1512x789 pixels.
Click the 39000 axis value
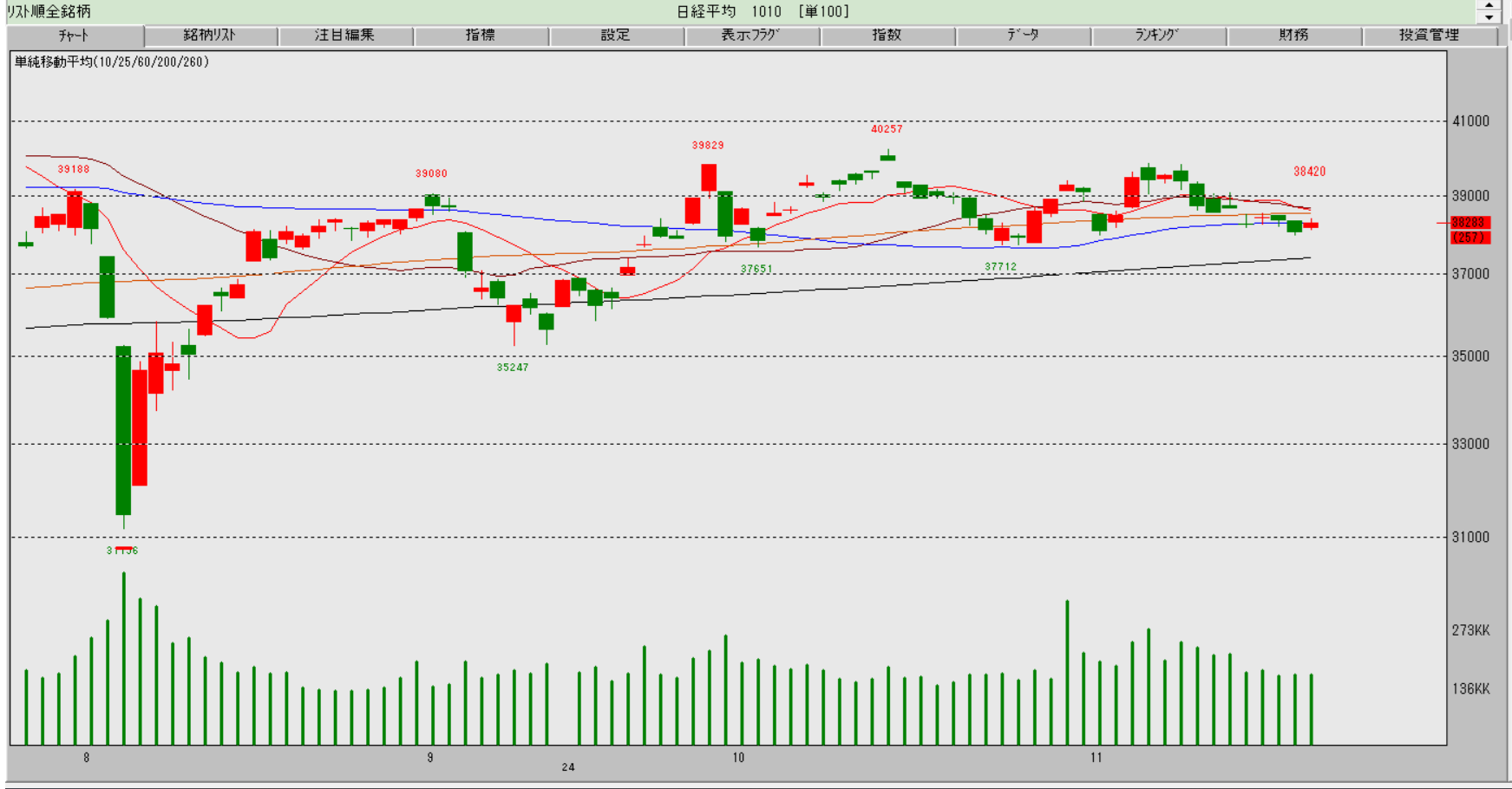1470,196
